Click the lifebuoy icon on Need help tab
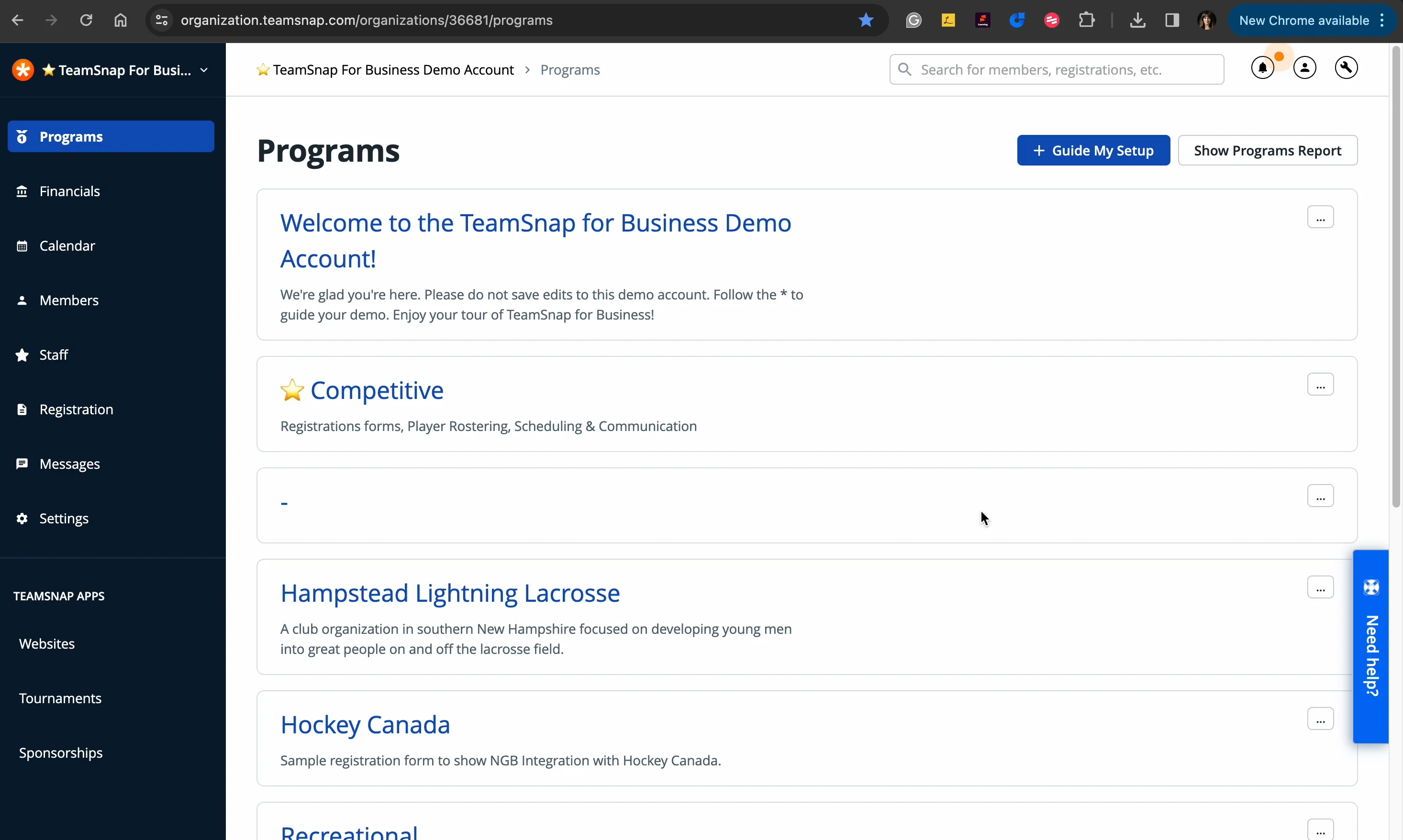1403x840 pixels. (x=1371, y=587)
